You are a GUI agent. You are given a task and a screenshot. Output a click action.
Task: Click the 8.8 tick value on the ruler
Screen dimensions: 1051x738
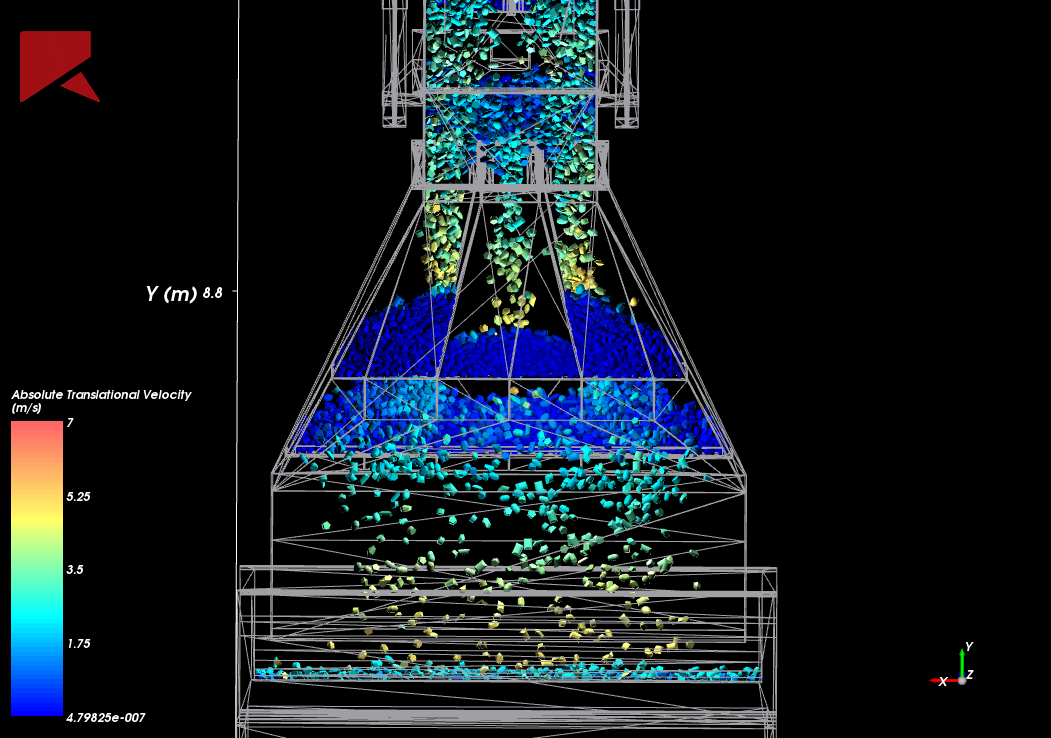pyautogui.click(x=213, y=293)
